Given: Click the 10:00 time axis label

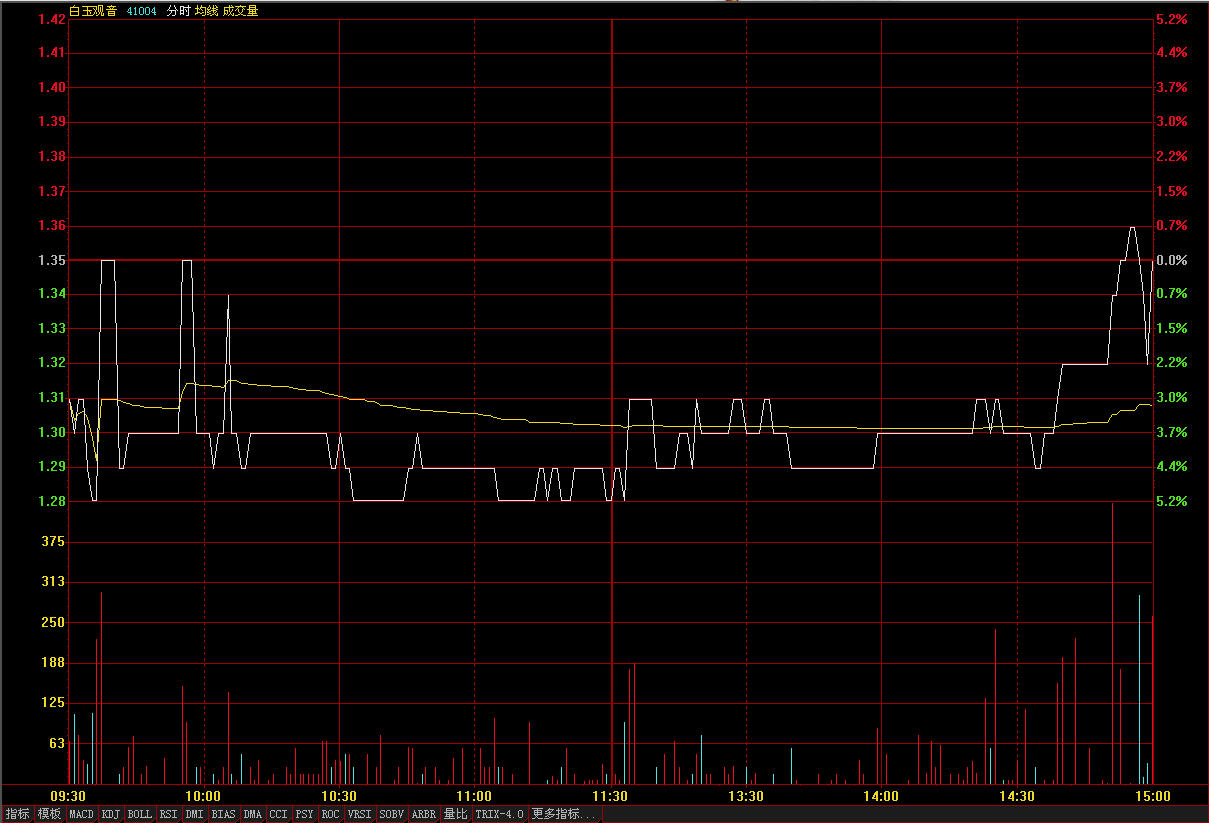Looking at the screenshot, I should point(204,796).
